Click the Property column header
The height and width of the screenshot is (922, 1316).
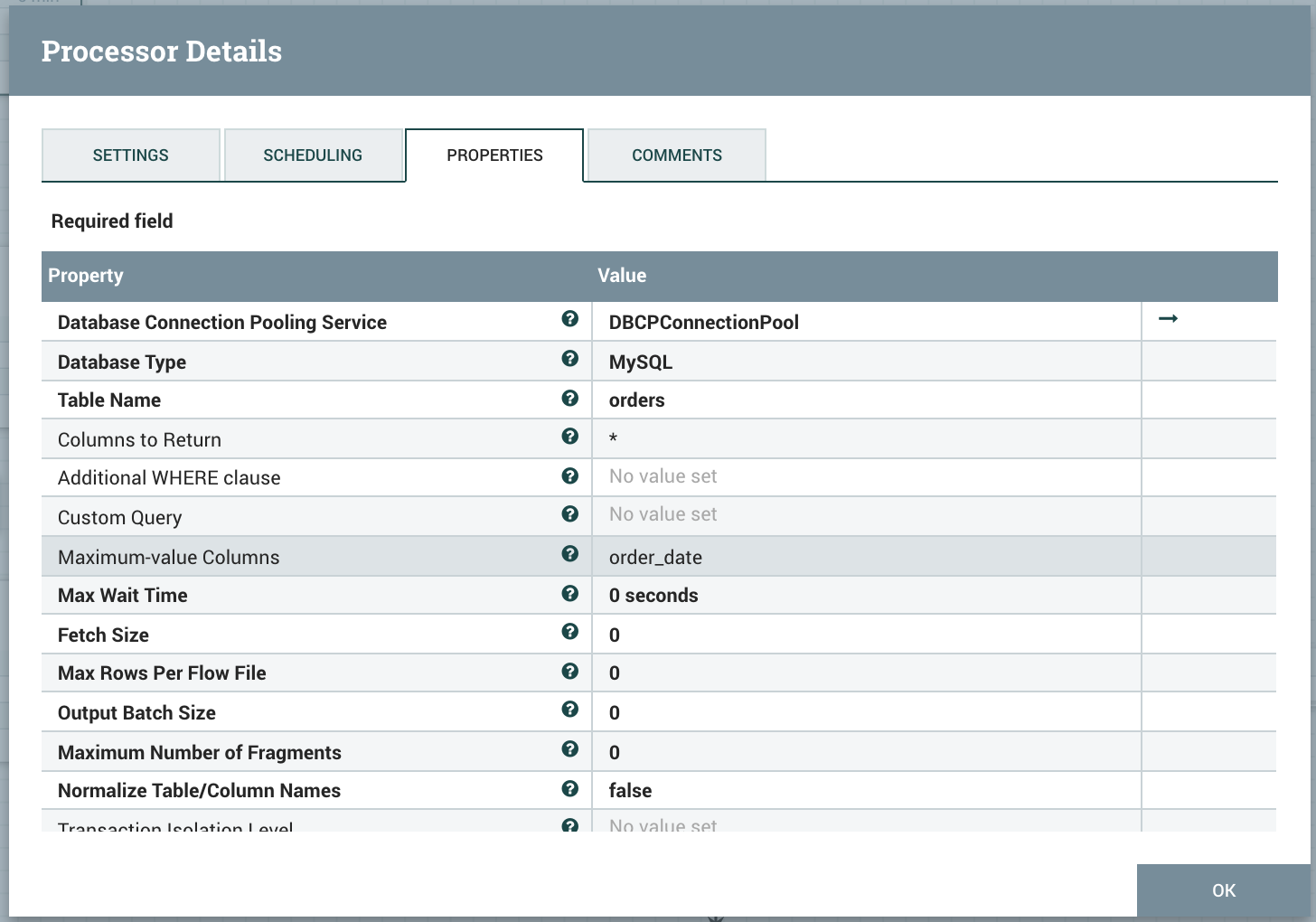click(86, 276)
